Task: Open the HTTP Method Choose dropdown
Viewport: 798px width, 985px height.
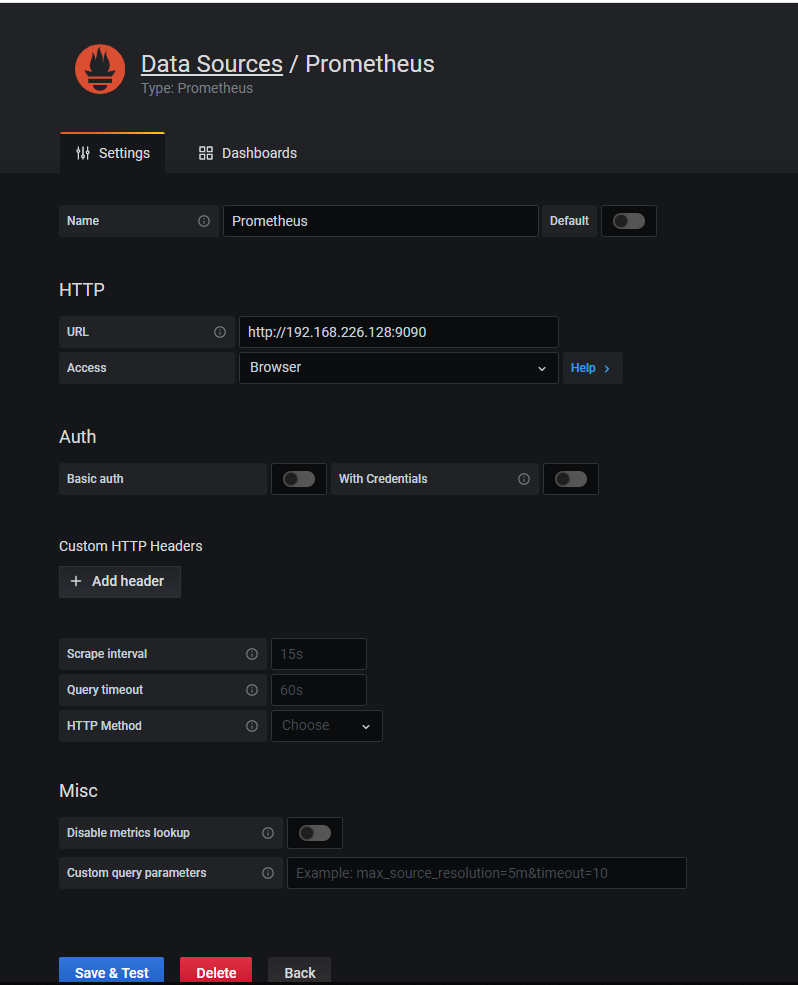Action: point(326,726)
